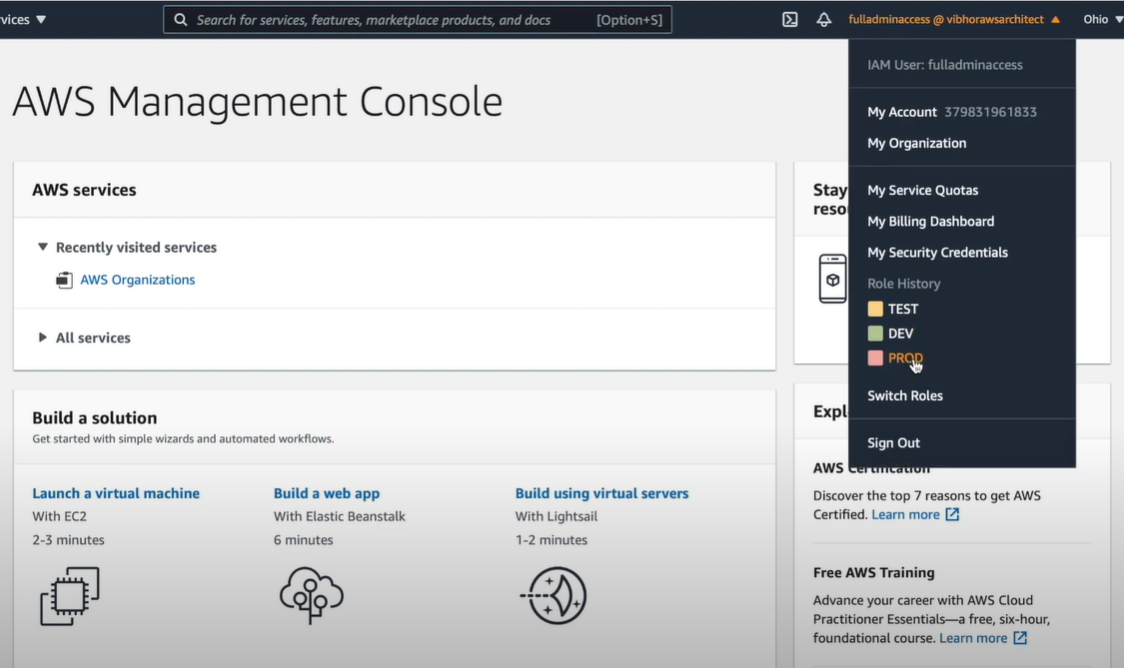Viewport: 1124px width, 668px height.
Task: Click the IAM User: fulladminaccess text
Action: point(945,65)
